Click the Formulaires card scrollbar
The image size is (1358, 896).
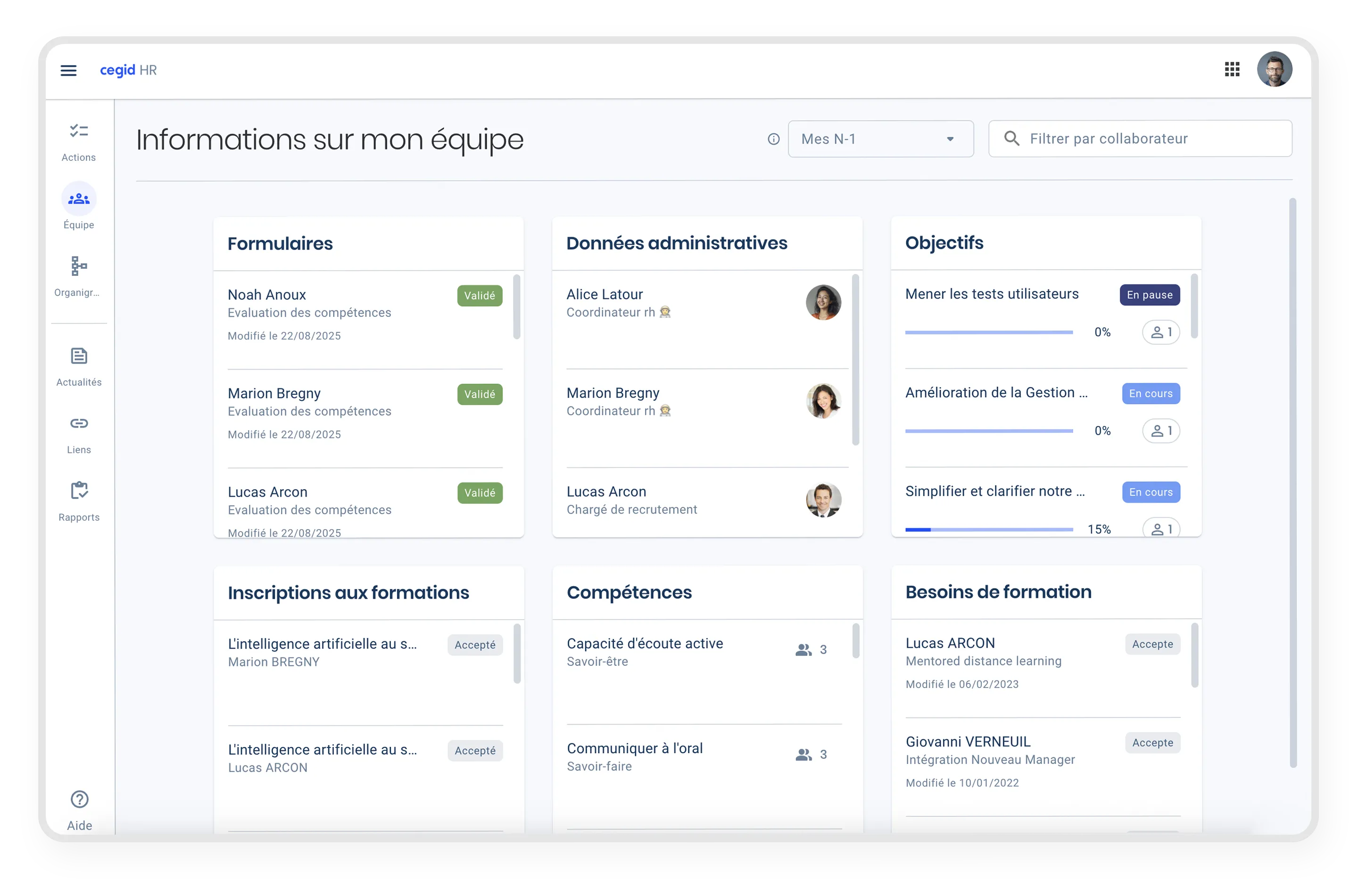(516, 307)
